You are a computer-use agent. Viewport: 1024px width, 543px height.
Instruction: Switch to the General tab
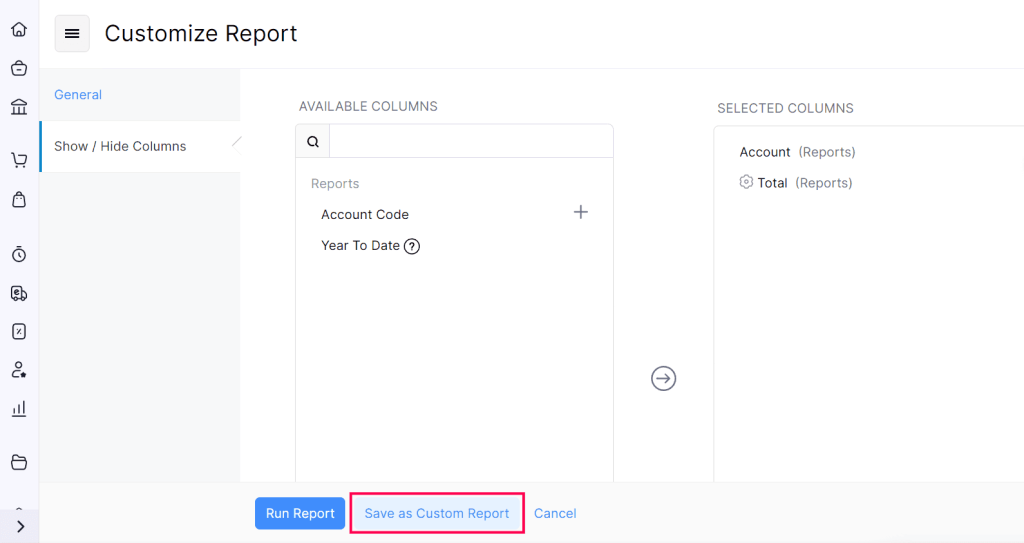tap(78, 95)
